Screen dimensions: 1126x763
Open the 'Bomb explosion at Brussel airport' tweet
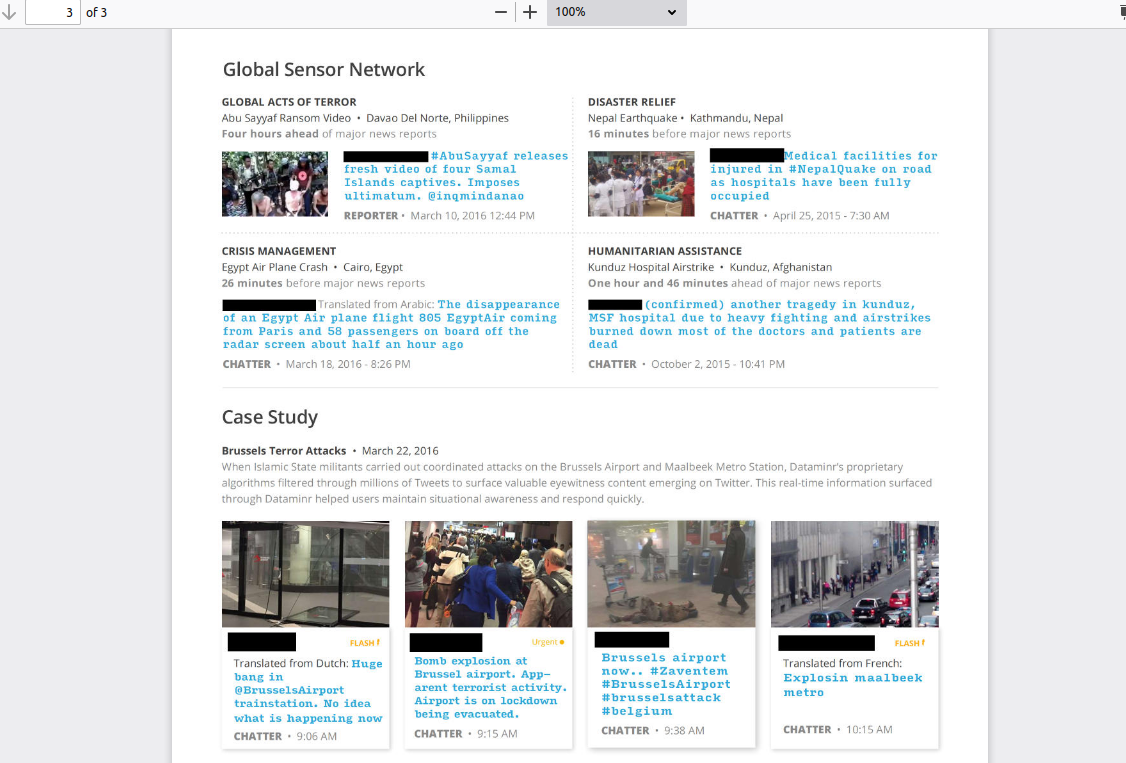[x=490, y=688]
